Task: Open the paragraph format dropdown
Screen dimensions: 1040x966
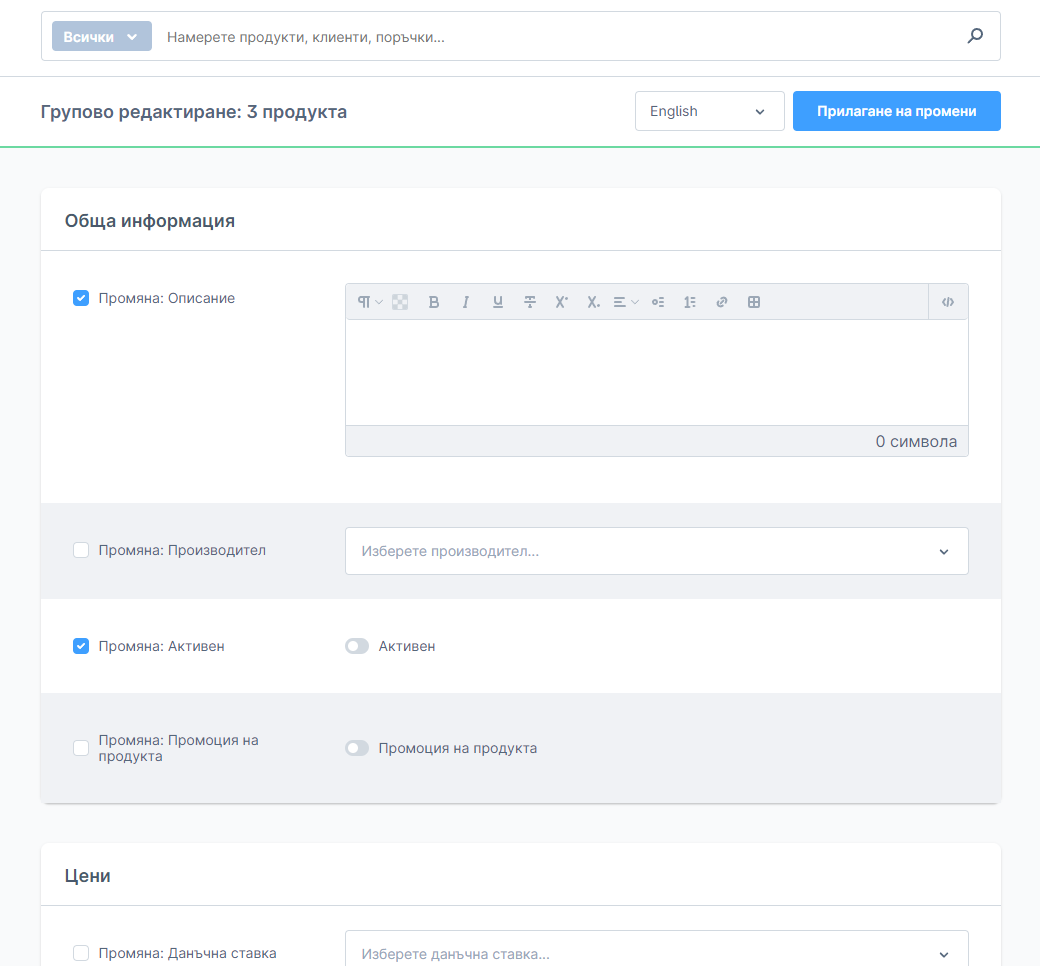Action: [369, 302]
